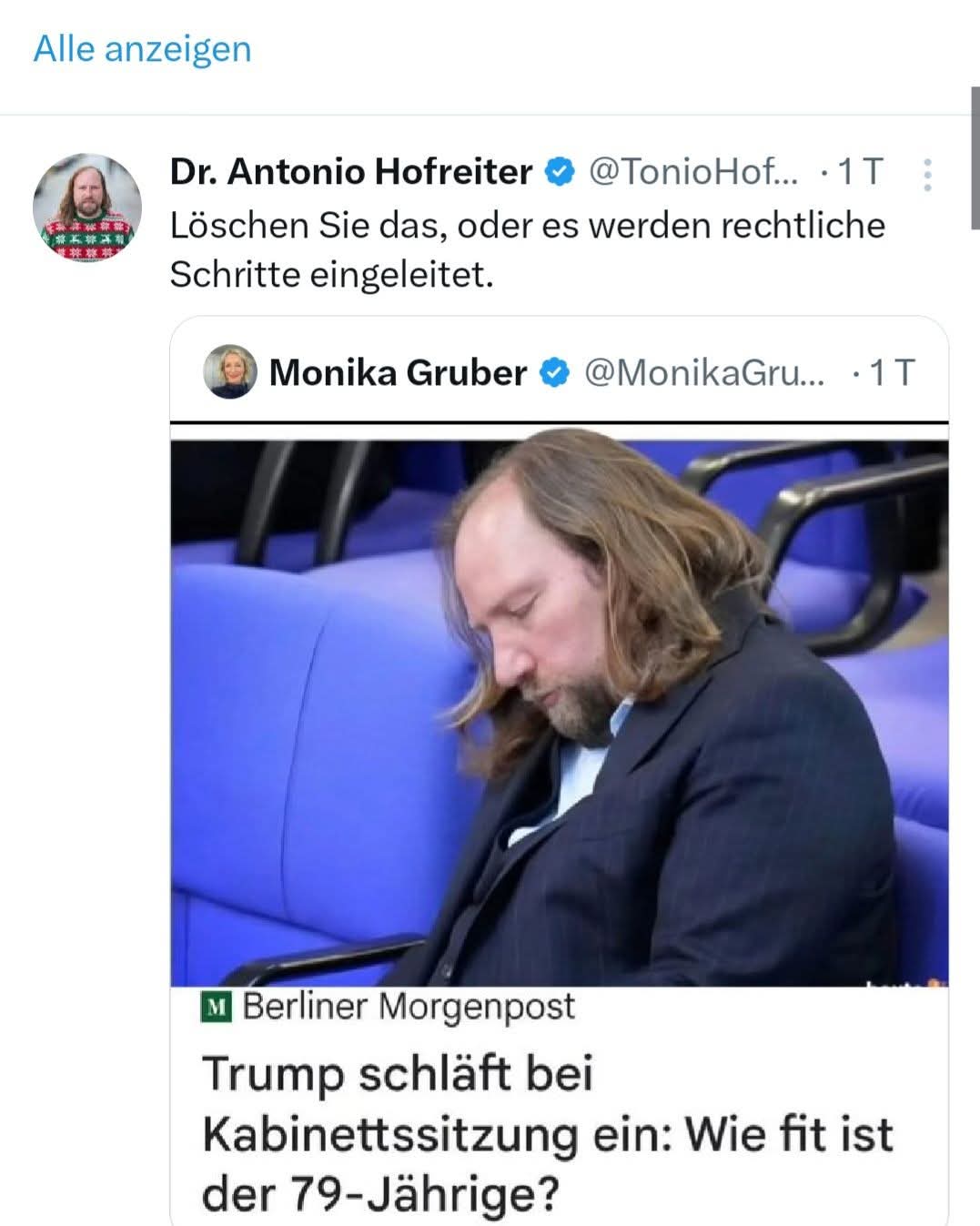
Task: Select the Monika Gruber display name
Action: 398,373
